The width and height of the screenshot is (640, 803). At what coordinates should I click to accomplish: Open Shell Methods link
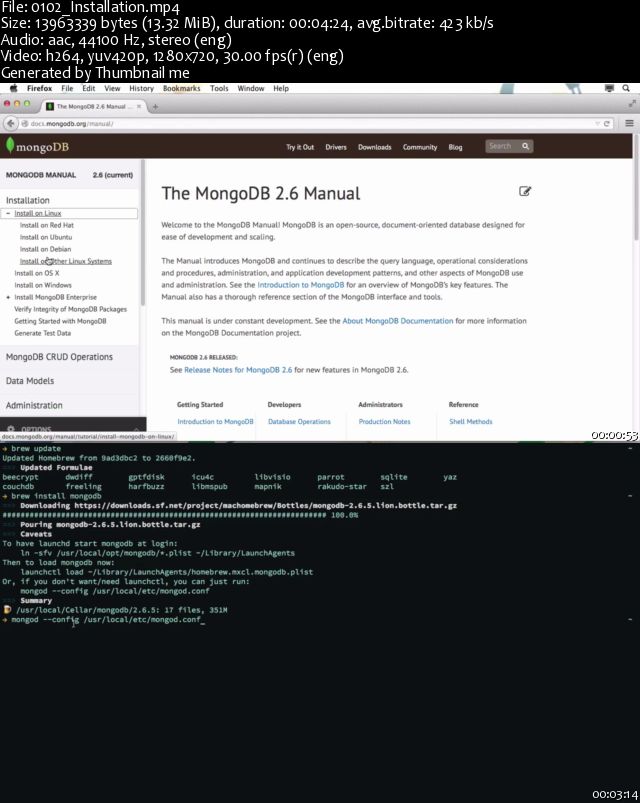point(471,421)
